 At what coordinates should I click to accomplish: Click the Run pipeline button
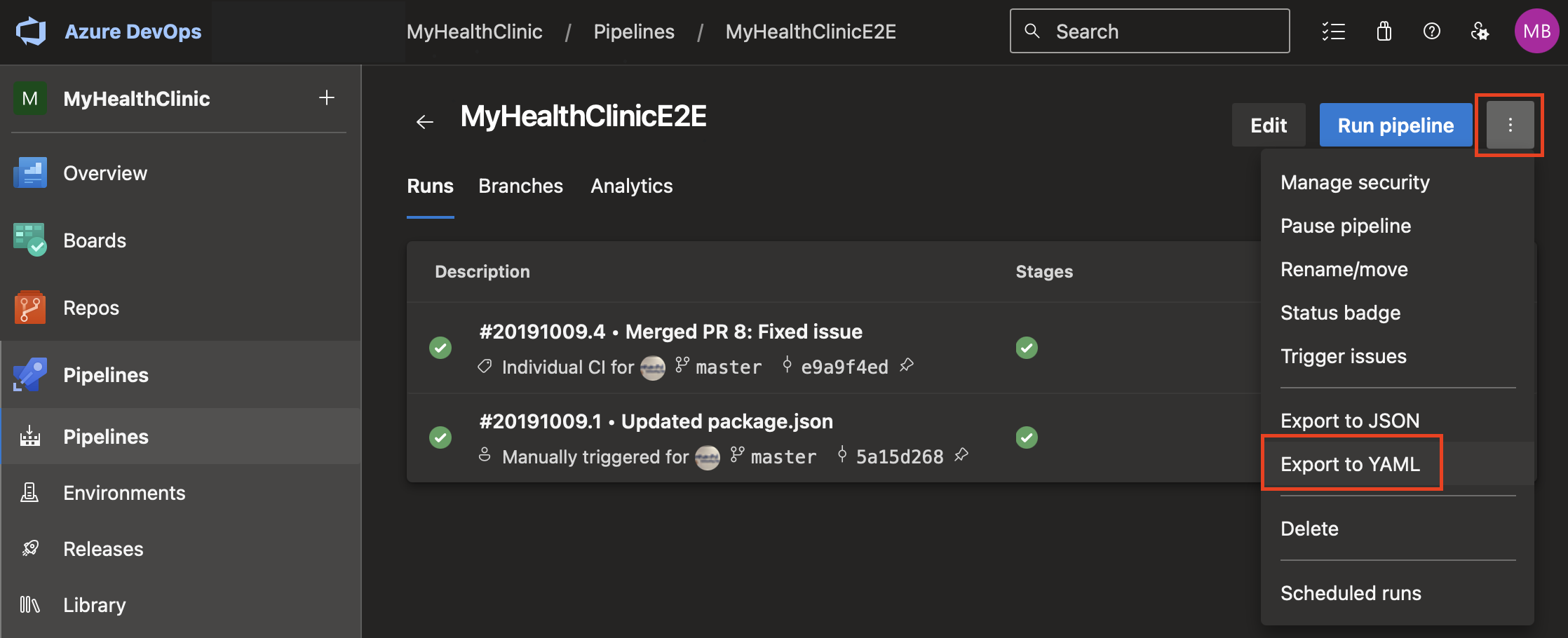(x=1395, y=125)
